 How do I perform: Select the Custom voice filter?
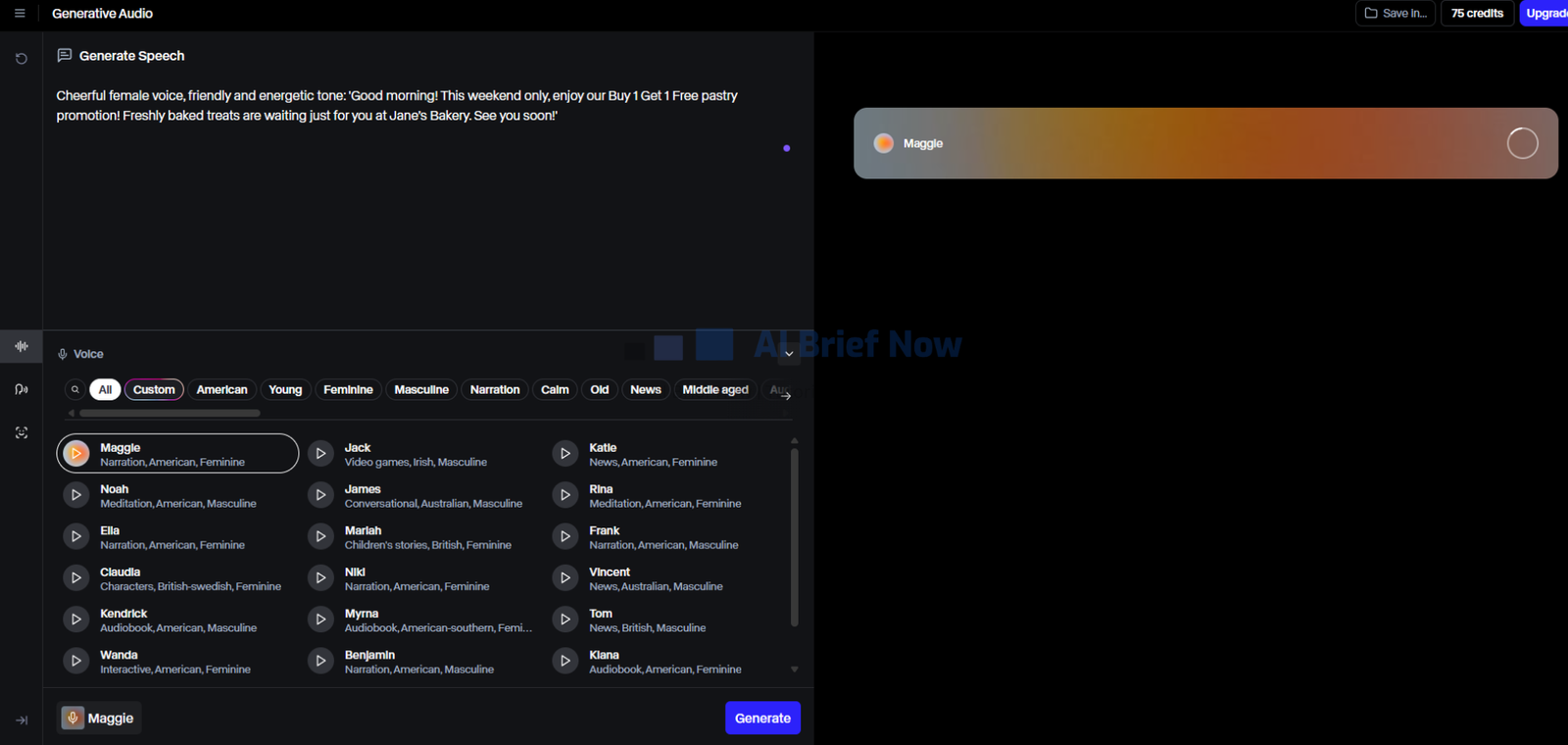point(154,389)
